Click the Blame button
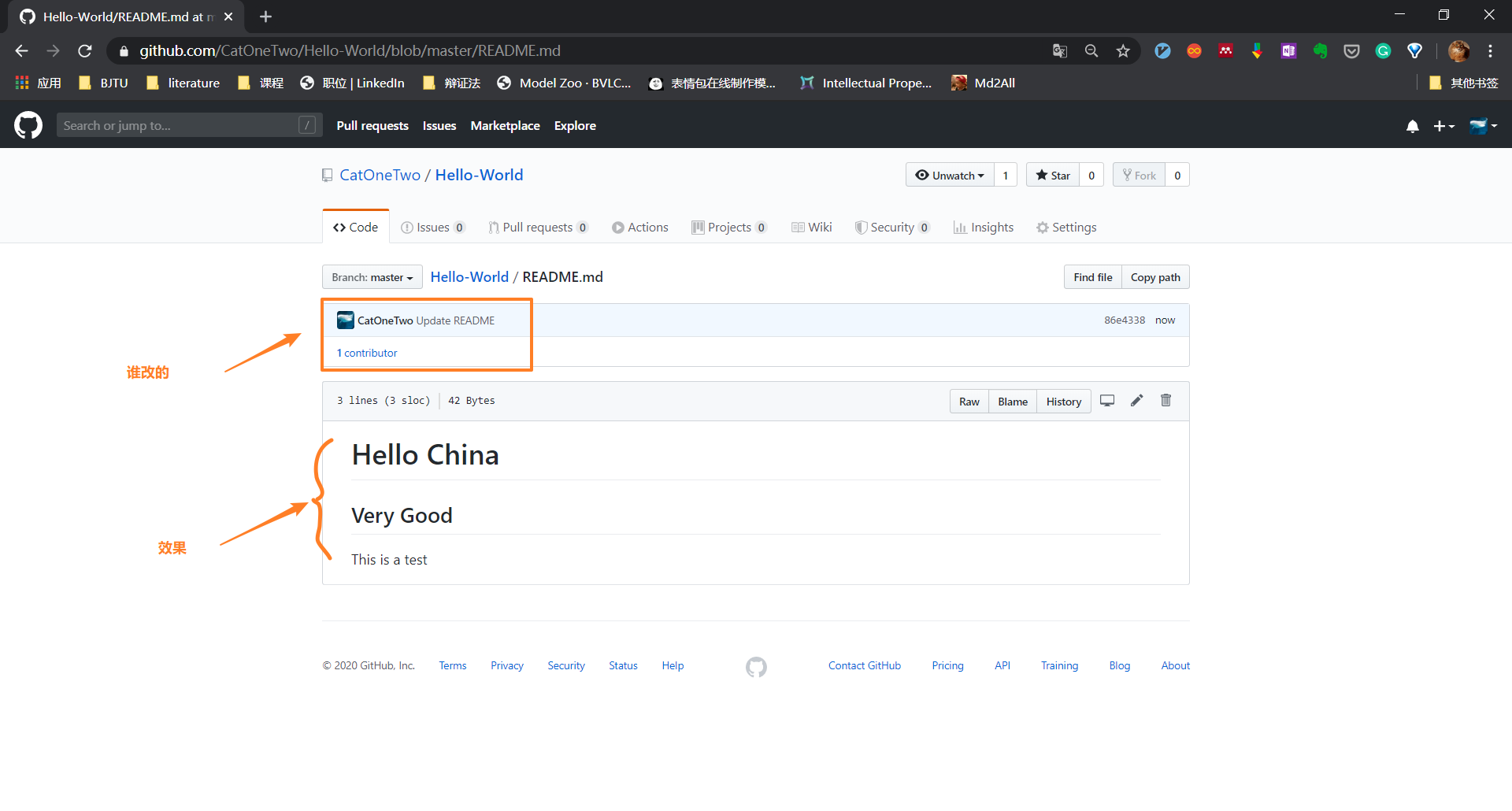 (x=1013, y=402)
